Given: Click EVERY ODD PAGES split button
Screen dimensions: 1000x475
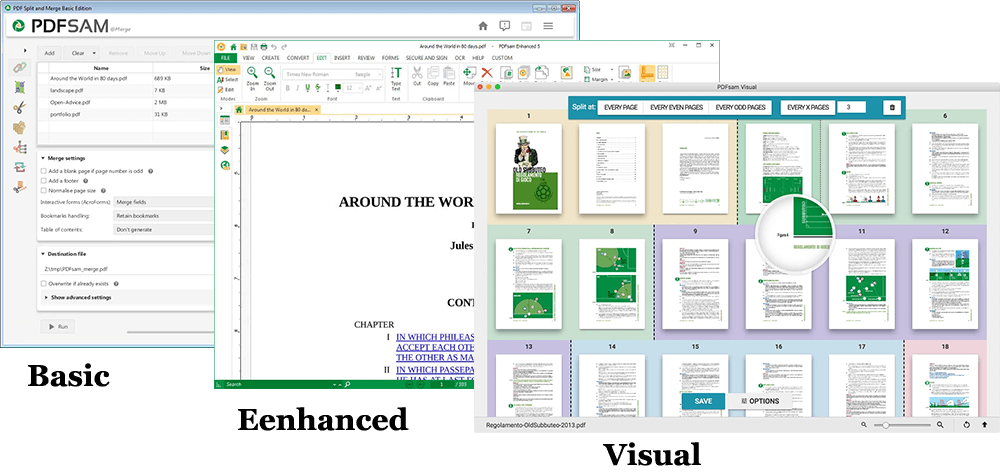Looking at the screenshot, I should tap(740, 107).
